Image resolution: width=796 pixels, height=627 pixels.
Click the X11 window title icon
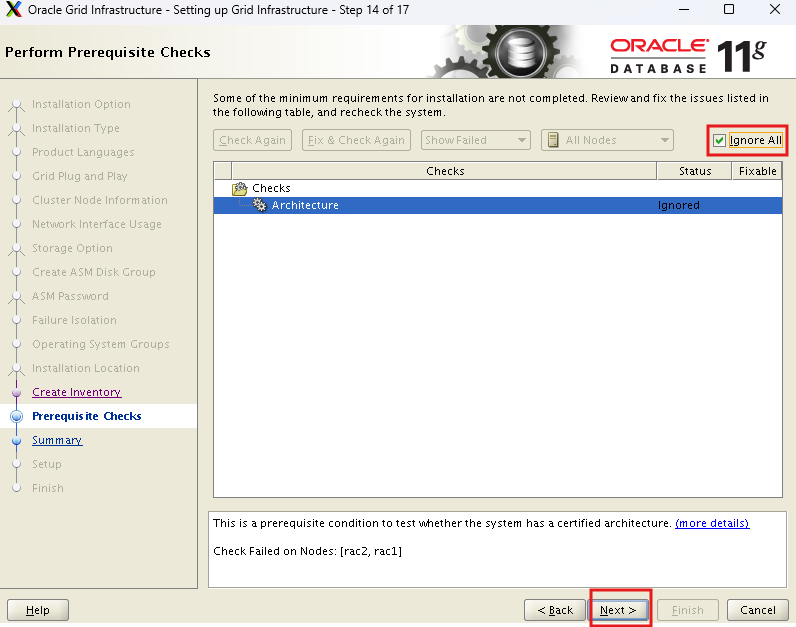pyautogui.click(x=14, y=10)
